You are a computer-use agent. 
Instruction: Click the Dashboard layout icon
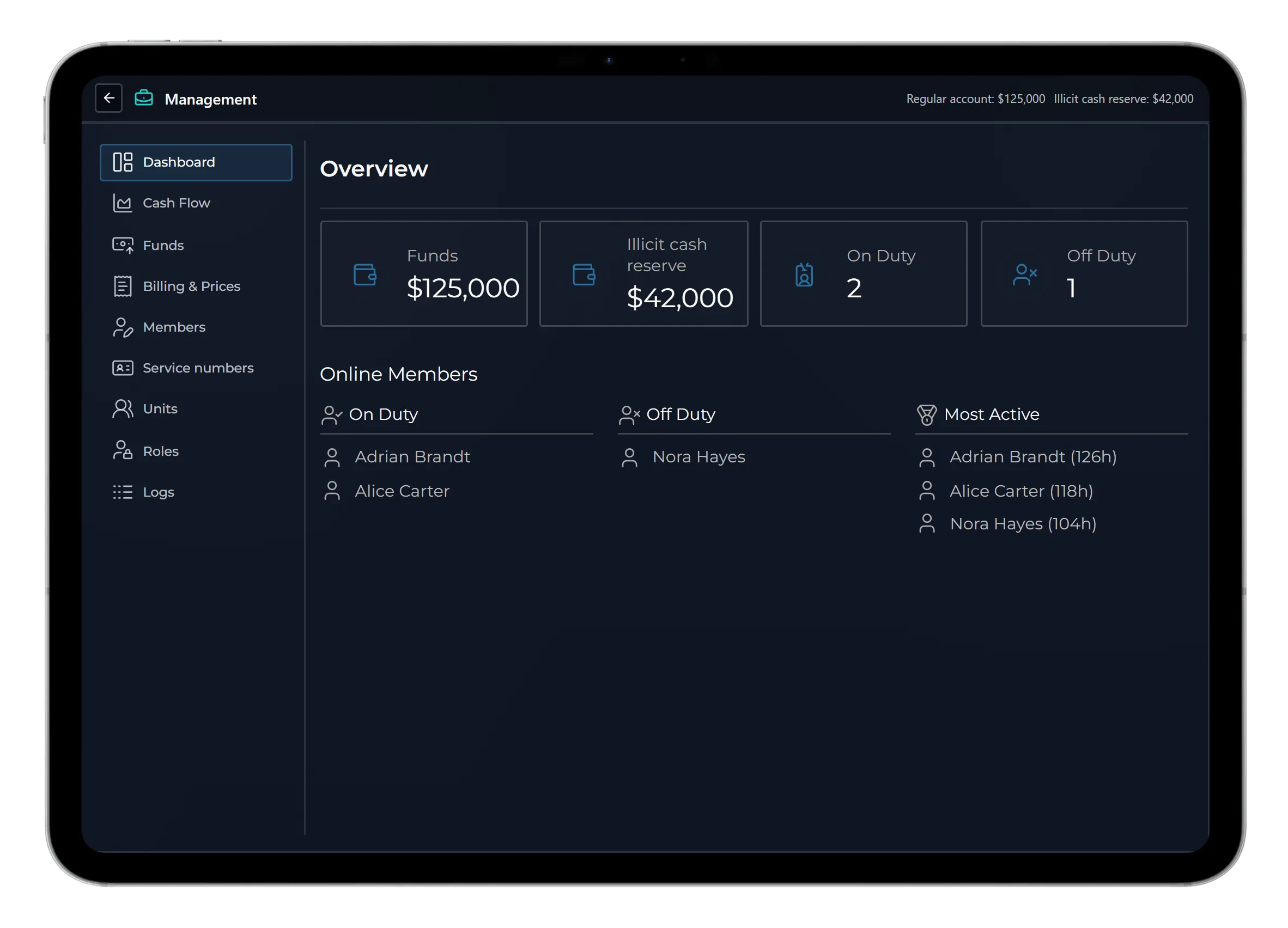click(x=123, y=162)
